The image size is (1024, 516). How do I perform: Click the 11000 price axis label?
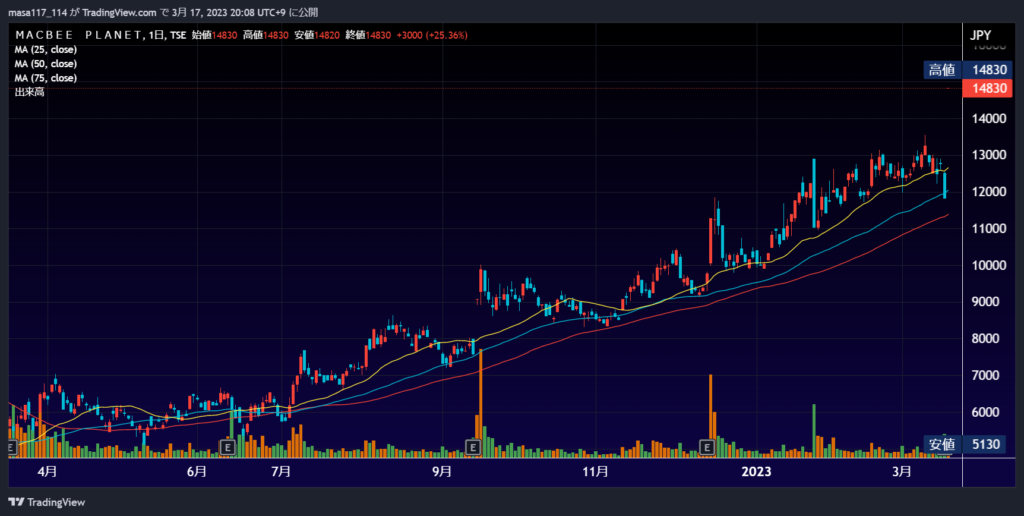pyautogui.click(x=989, y=229)
